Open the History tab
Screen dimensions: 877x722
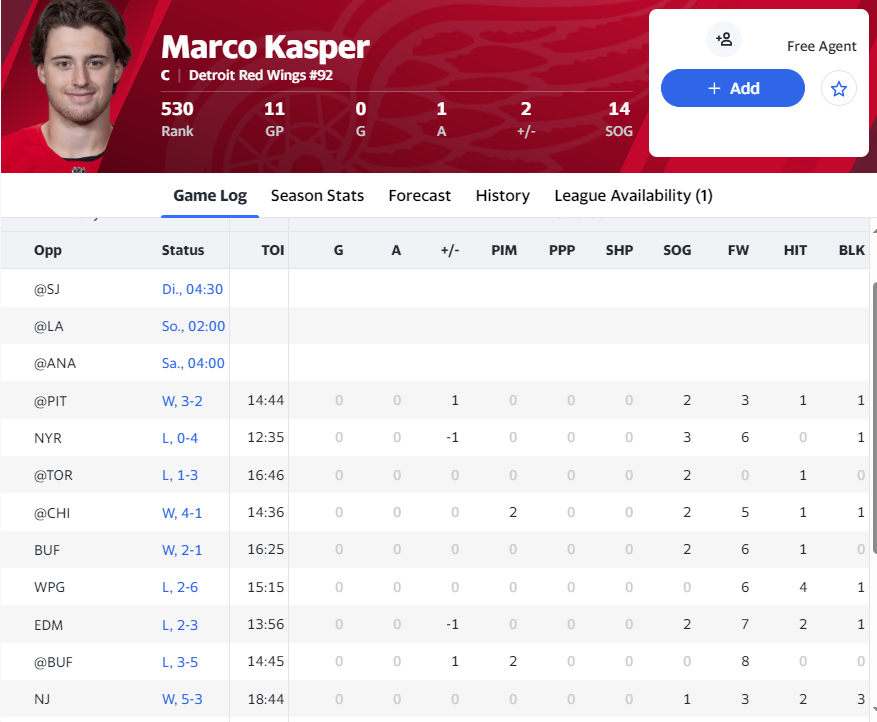click(x=502, y=196)
